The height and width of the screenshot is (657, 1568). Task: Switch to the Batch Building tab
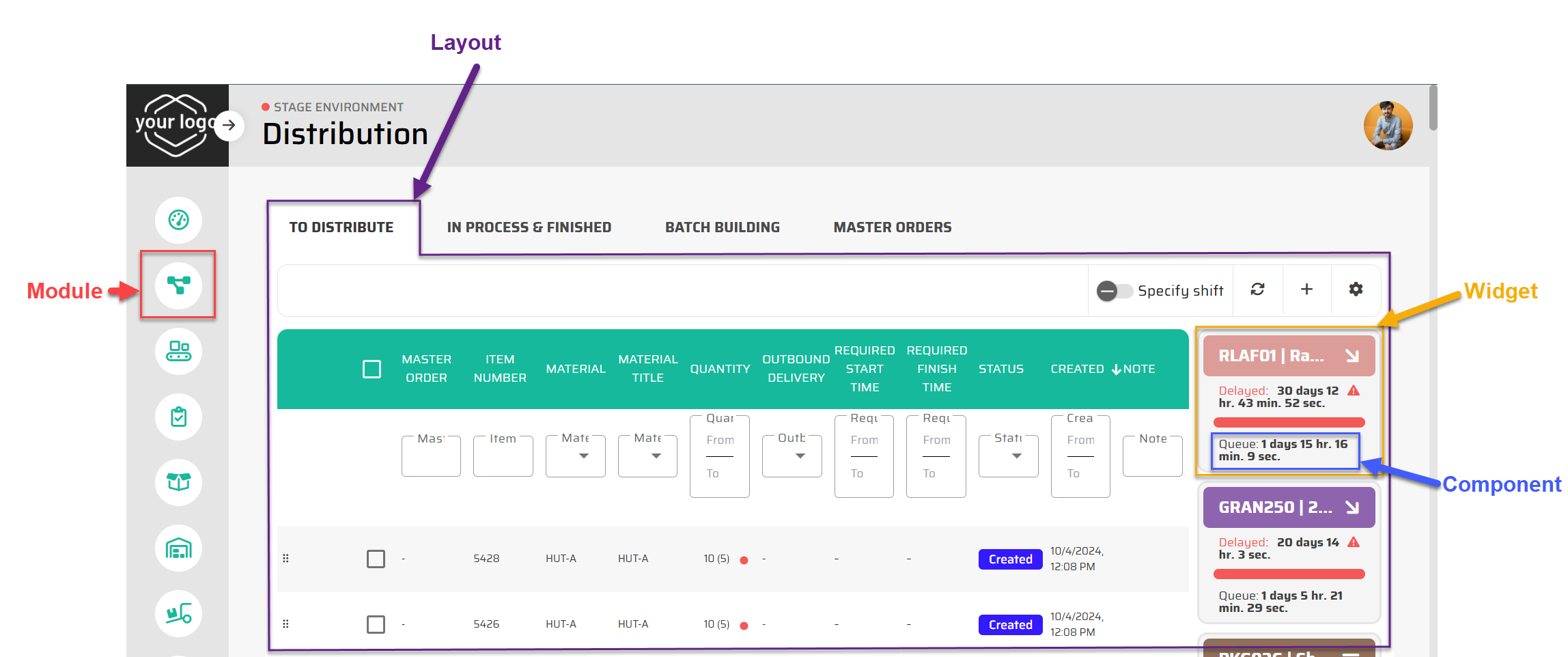tap(722, 227)
